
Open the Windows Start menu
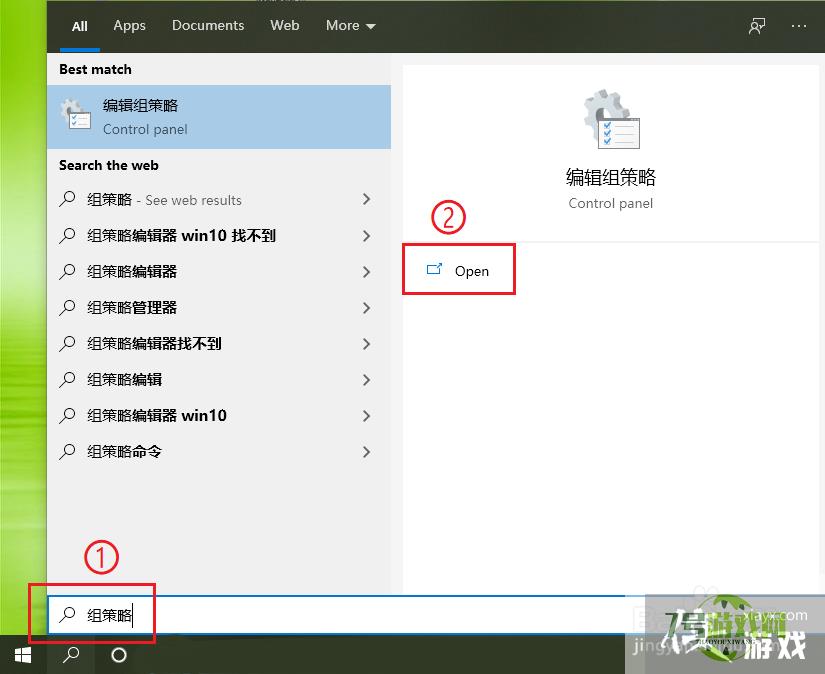coord(23,655)
